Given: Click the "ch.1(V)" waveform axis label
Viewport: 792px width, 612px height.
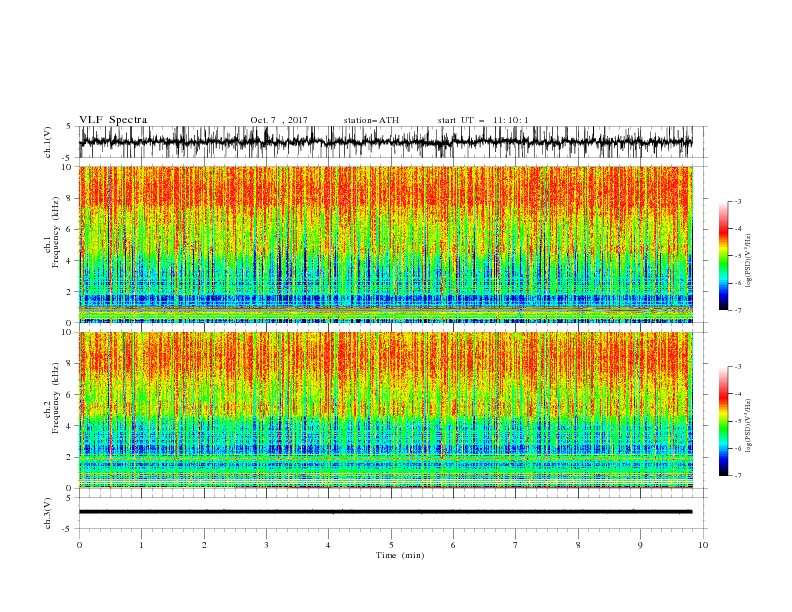Looking at the screenshot, I should click(48, 142).
